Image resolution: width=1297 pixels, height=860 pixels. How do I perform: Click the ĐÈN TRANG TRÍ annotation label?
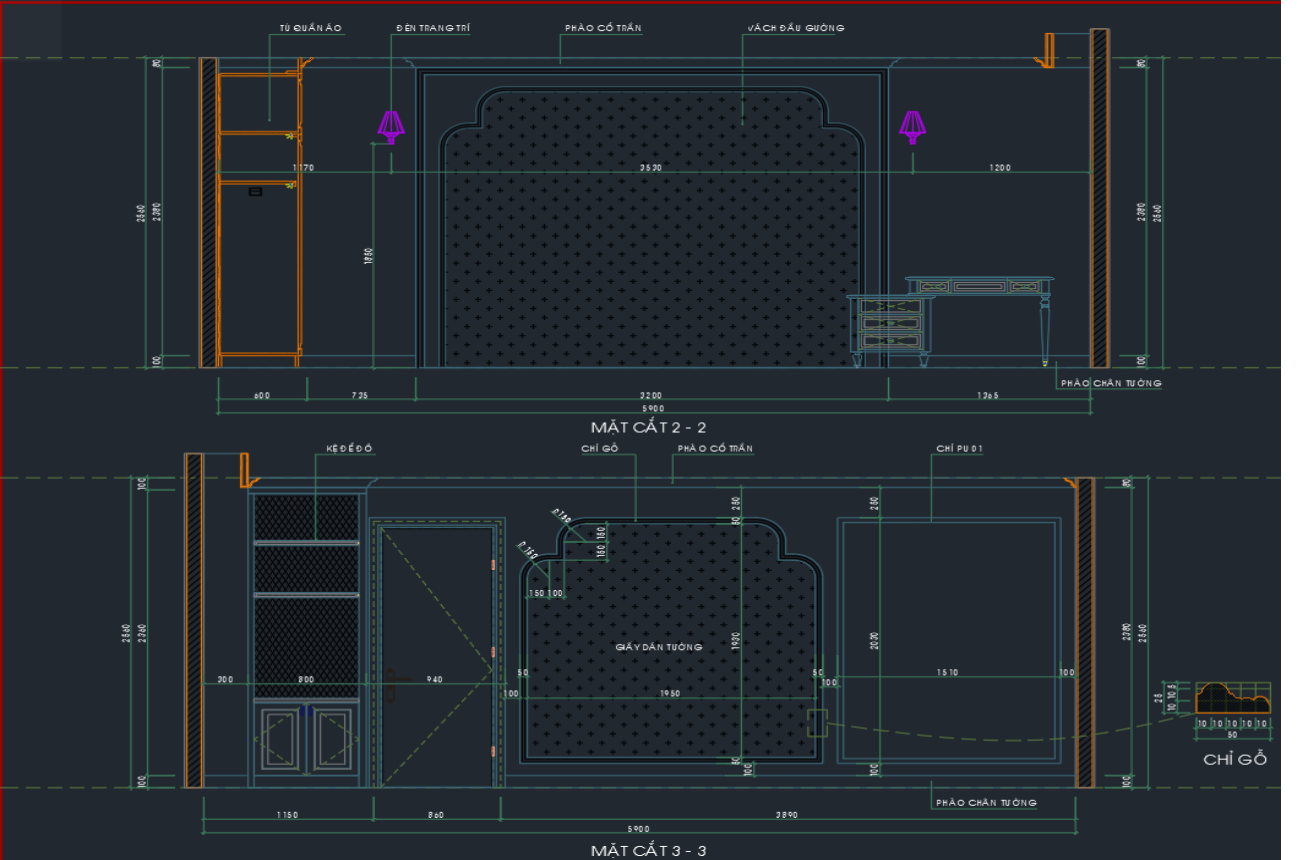point(432,28)
